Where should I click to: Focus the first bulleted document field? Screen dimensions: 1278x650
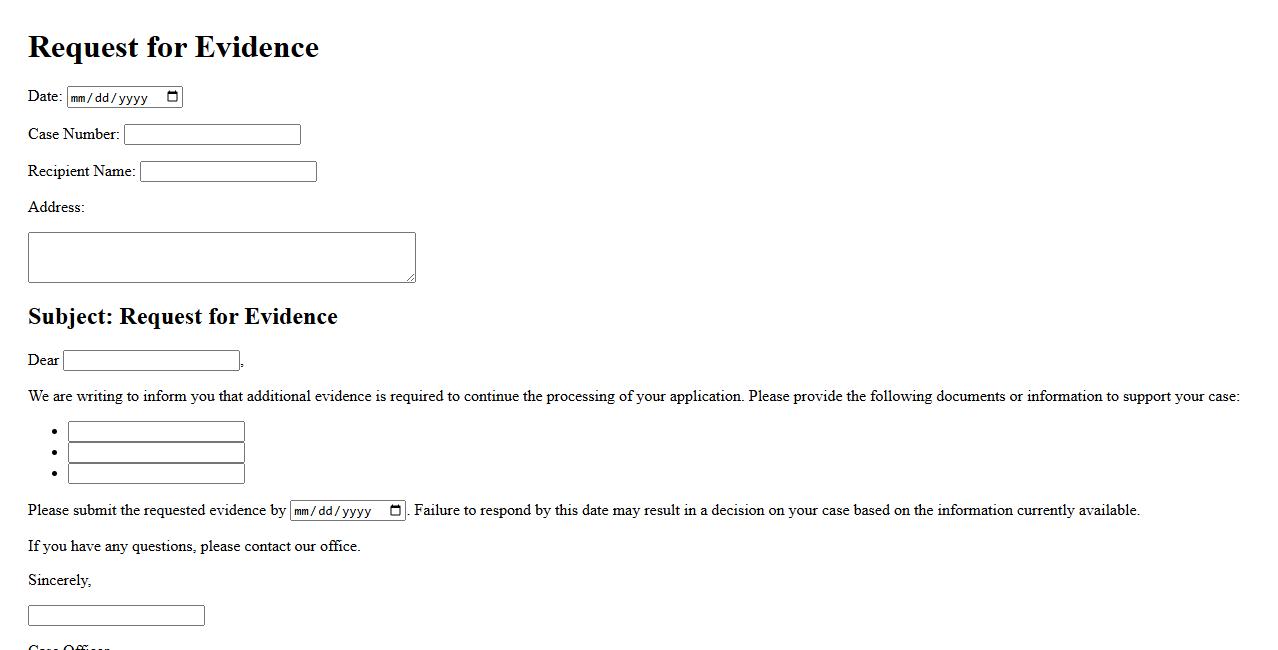point(156,432)
